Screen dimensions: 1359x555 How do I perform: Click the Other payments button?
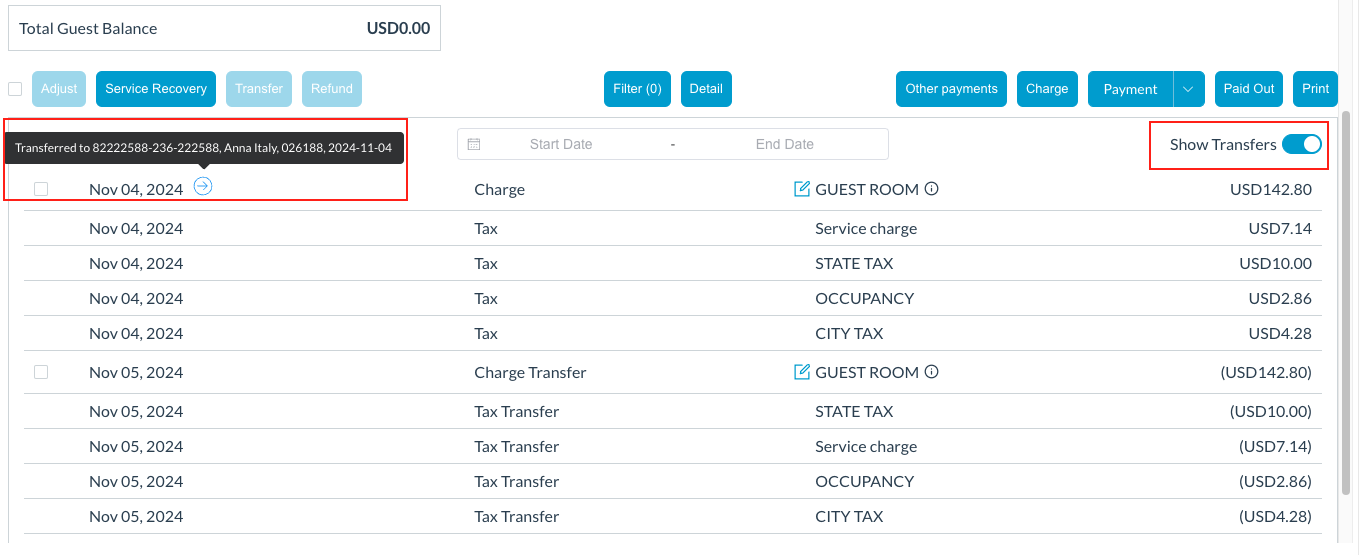click(x=951, y=89)
